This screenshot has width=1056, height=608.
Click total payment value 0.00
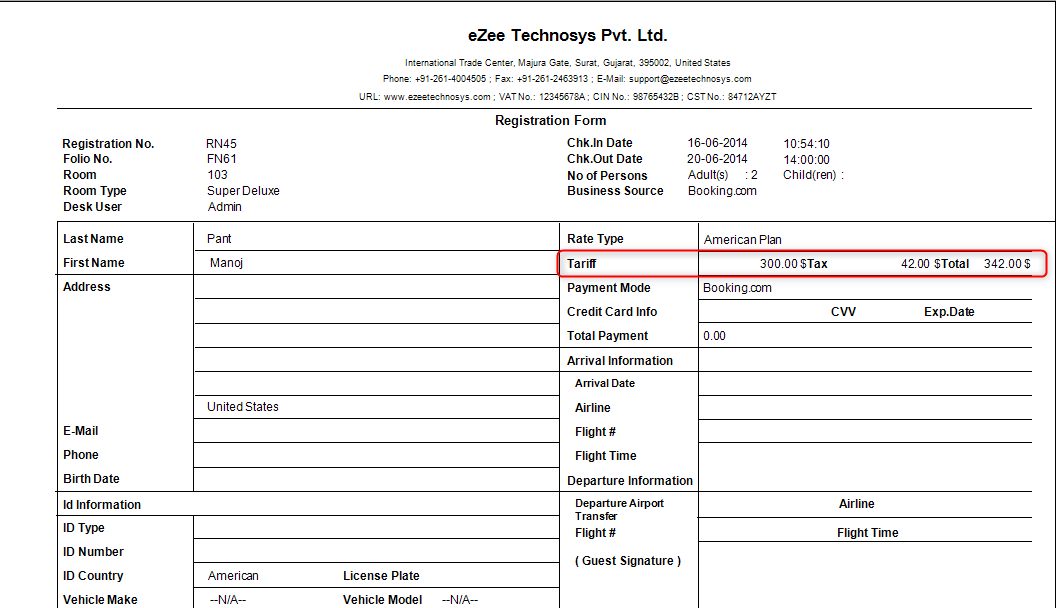[x=715, y=335]
